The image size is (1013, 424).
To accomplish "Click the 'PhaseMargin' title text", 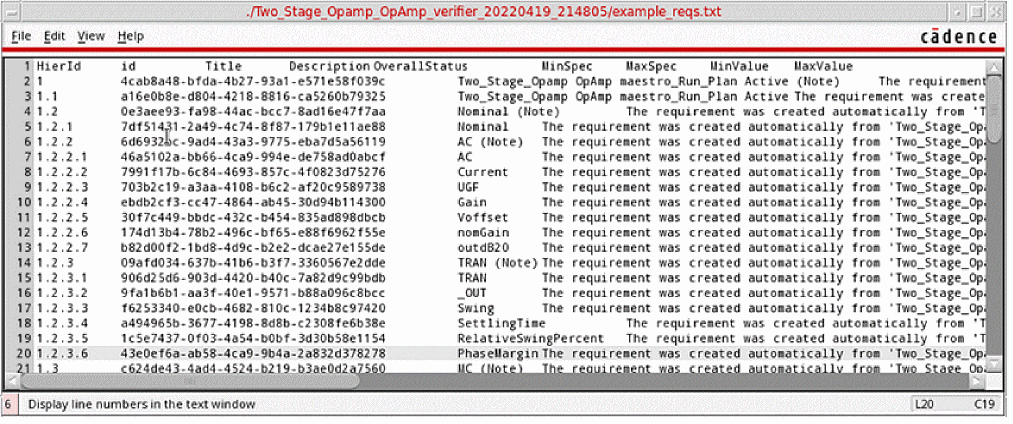I will click(x=497, y=354).
